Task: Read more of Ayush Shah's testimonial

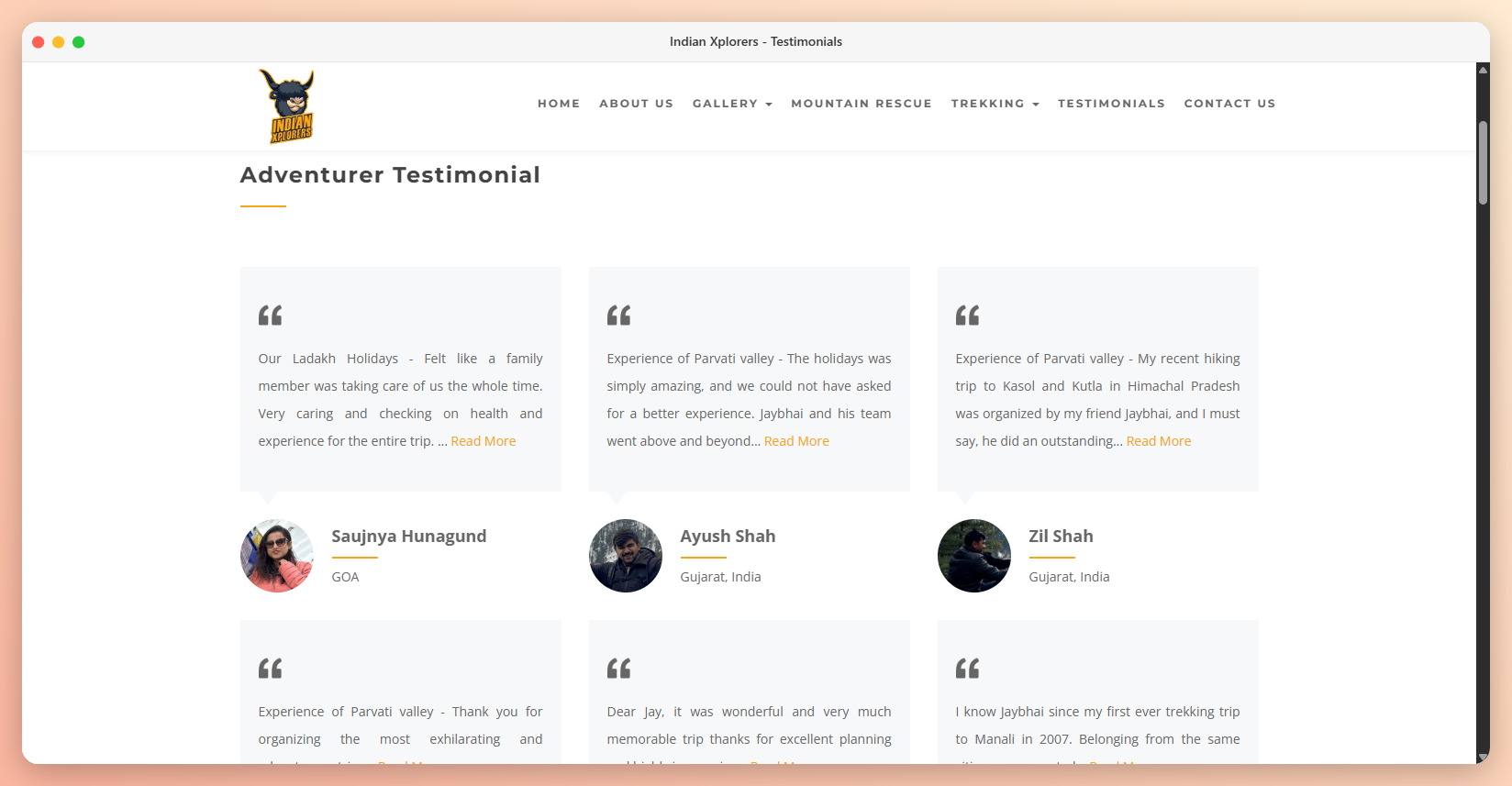Action: tap(796, 441)
